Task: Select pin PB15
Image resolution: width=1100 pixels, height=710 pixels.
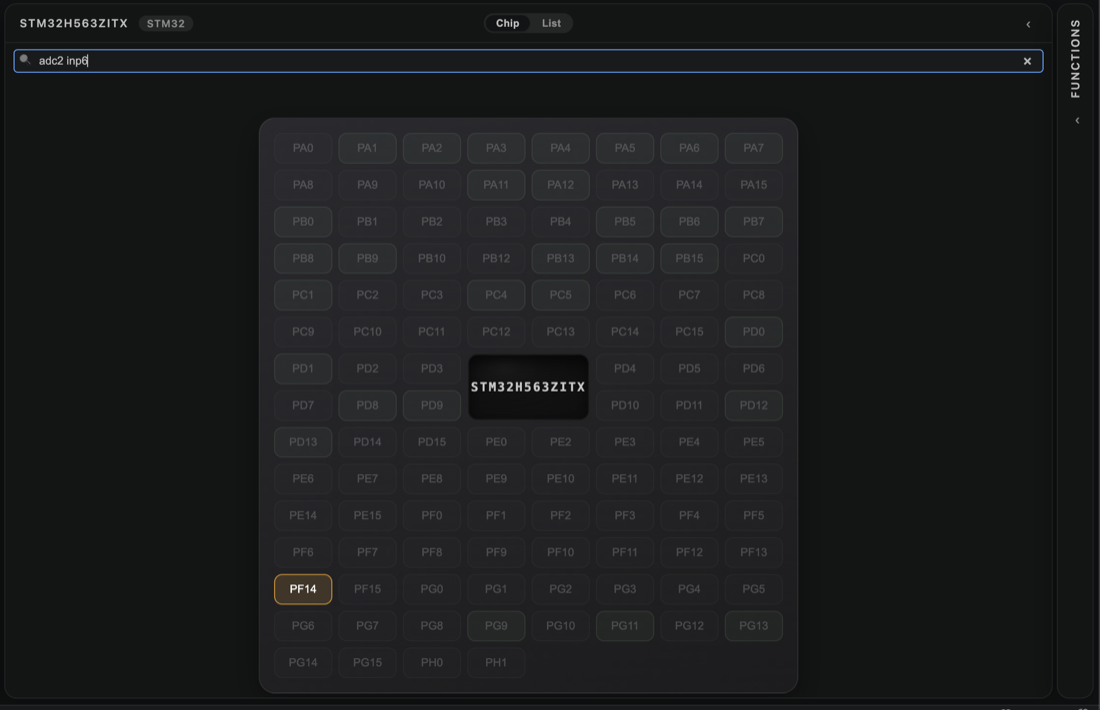Action: coord(689,258)
